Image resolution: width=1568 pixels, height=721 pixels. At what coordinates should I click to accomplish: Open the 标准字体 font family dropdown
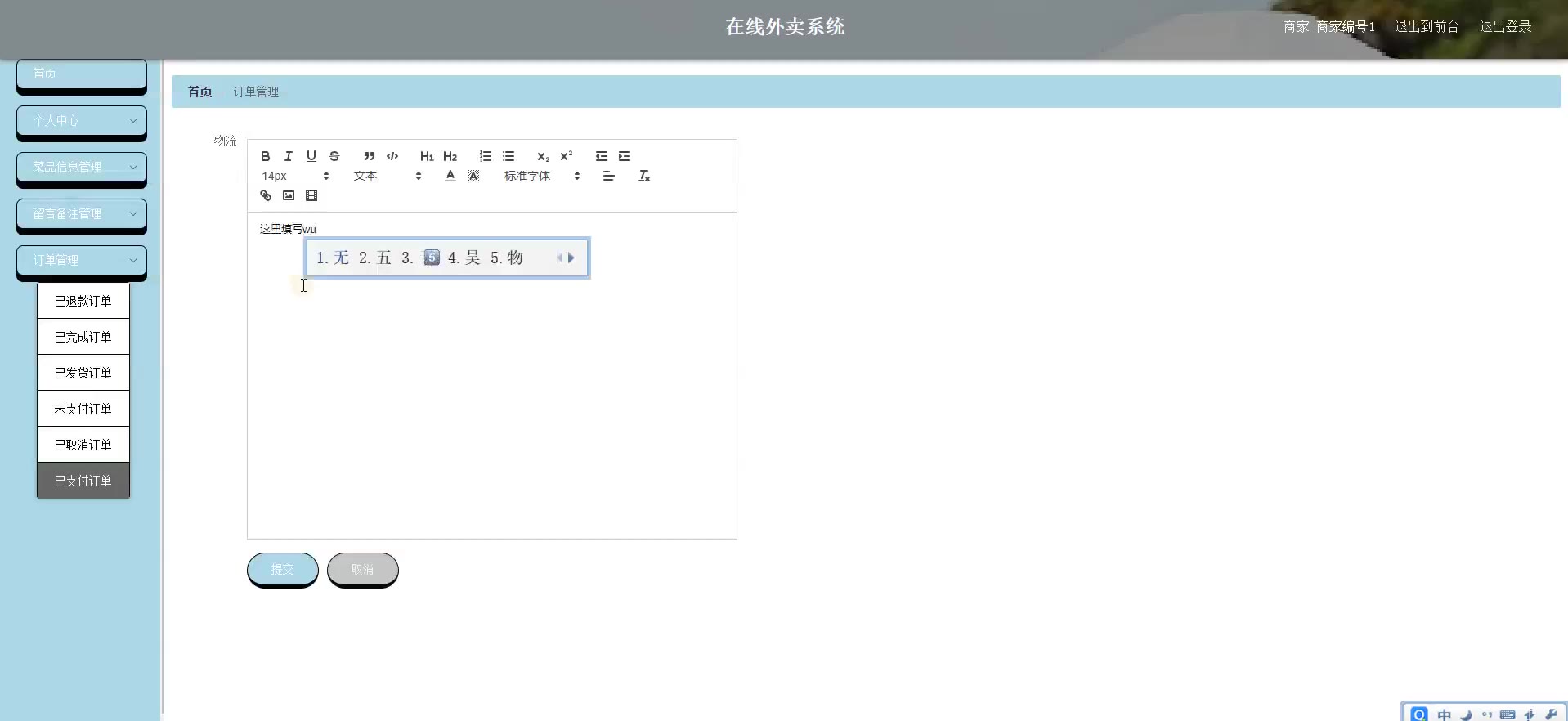pyautogui.click(x=542, y=176)
